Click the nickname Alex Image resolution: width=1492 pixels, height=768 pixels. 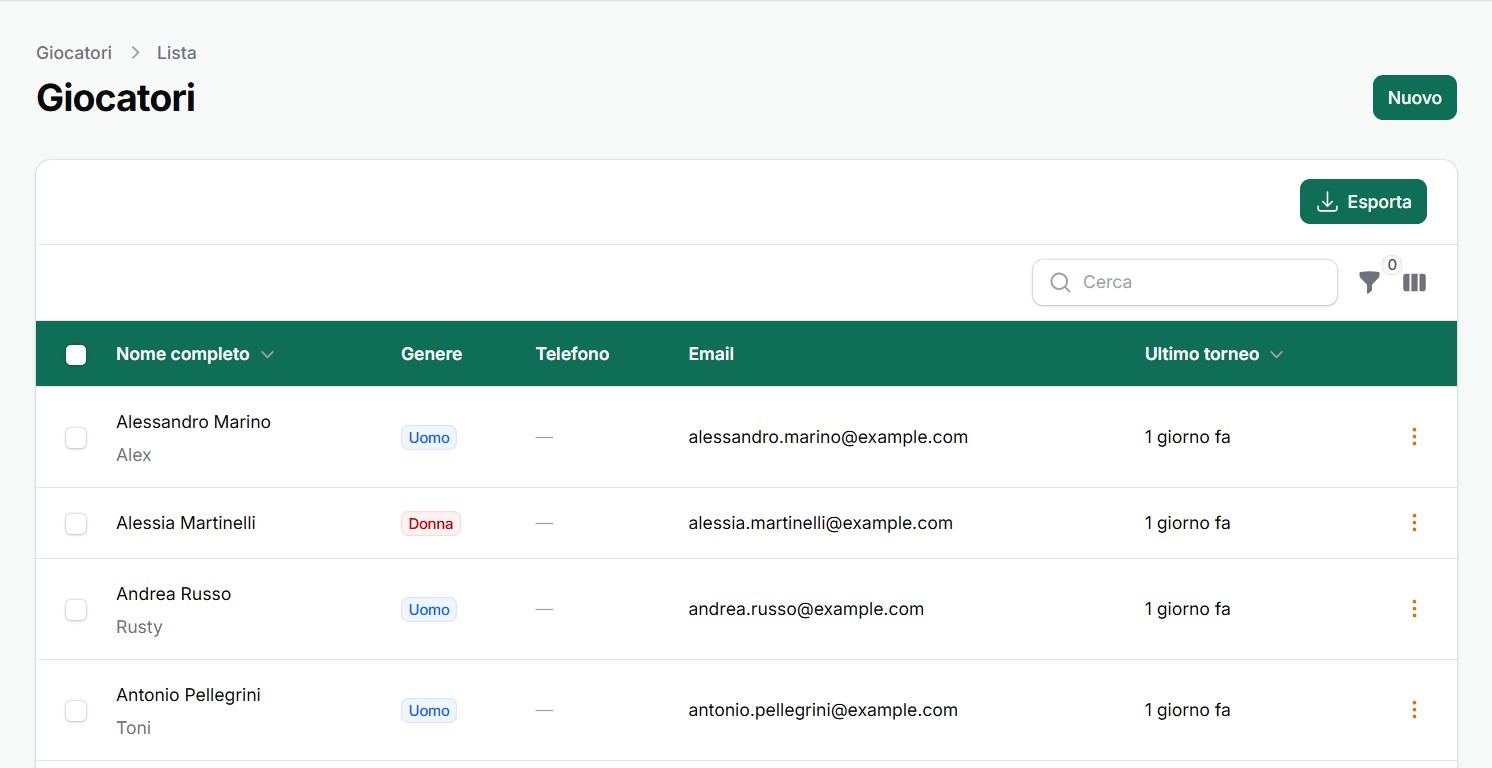134,455
